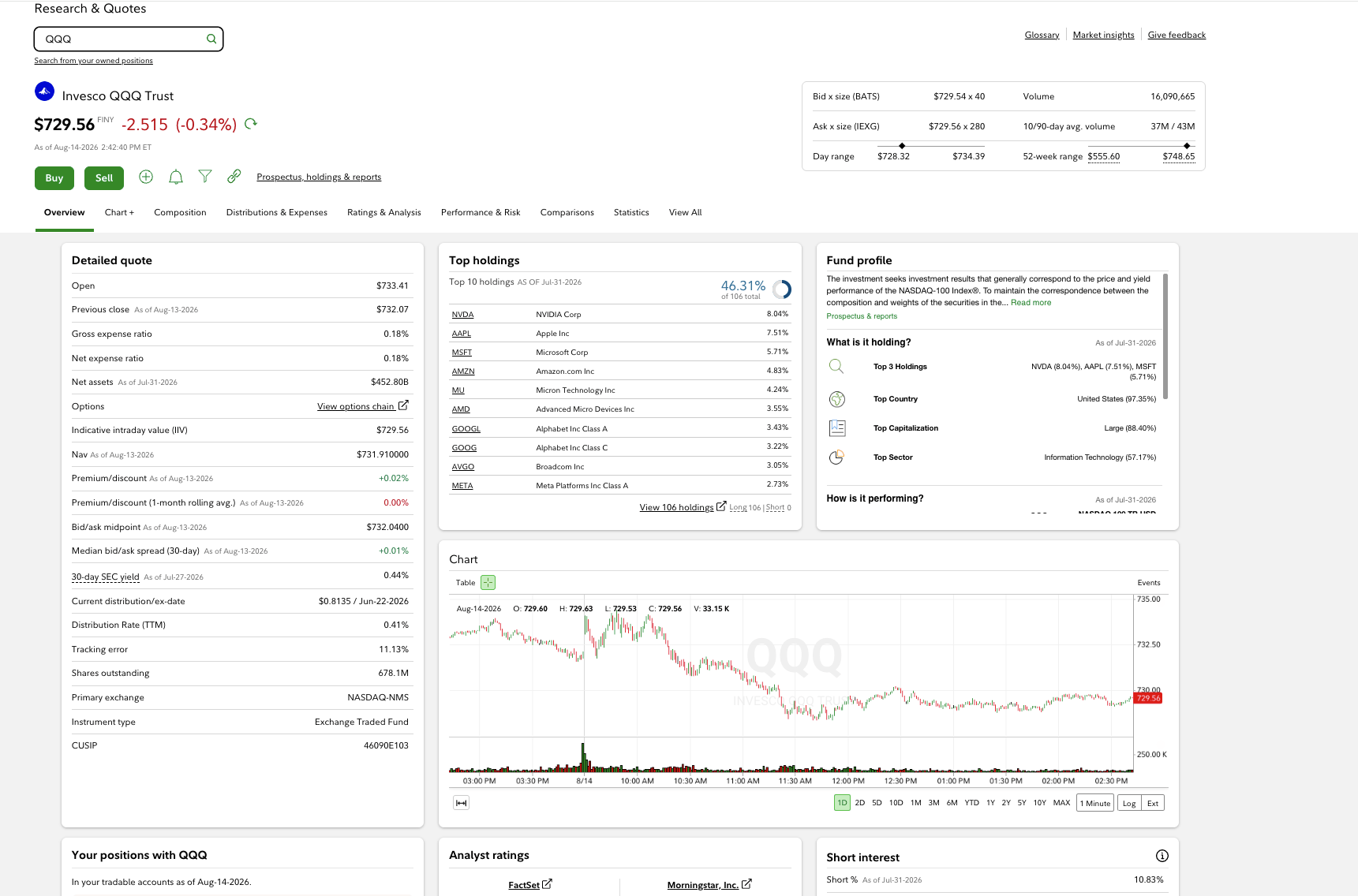Add QQQ to watchlist with plus icon
The image size is (1358, 896).
146,177
